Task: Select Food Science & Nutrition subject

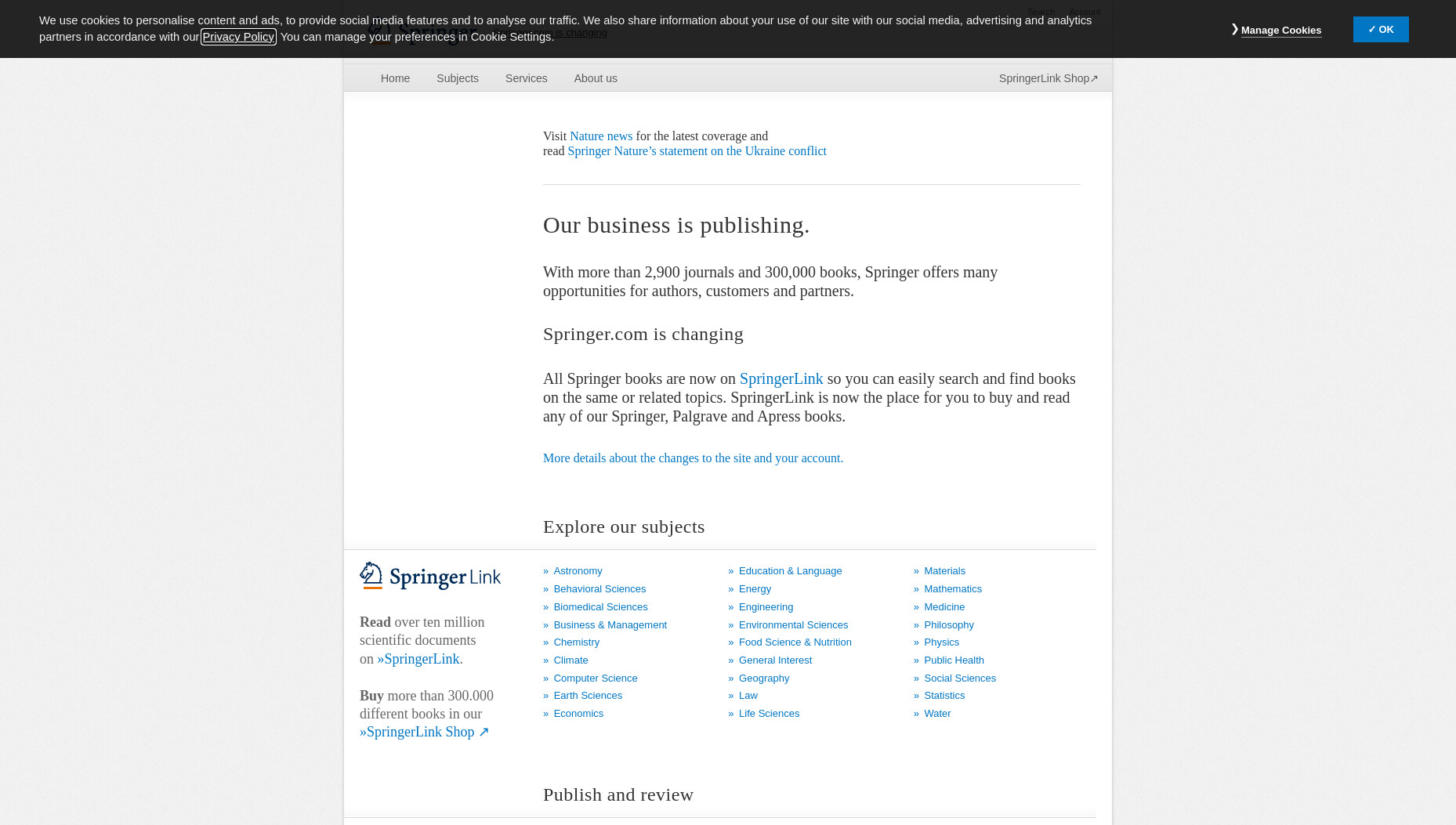Action: click(795, 642)
